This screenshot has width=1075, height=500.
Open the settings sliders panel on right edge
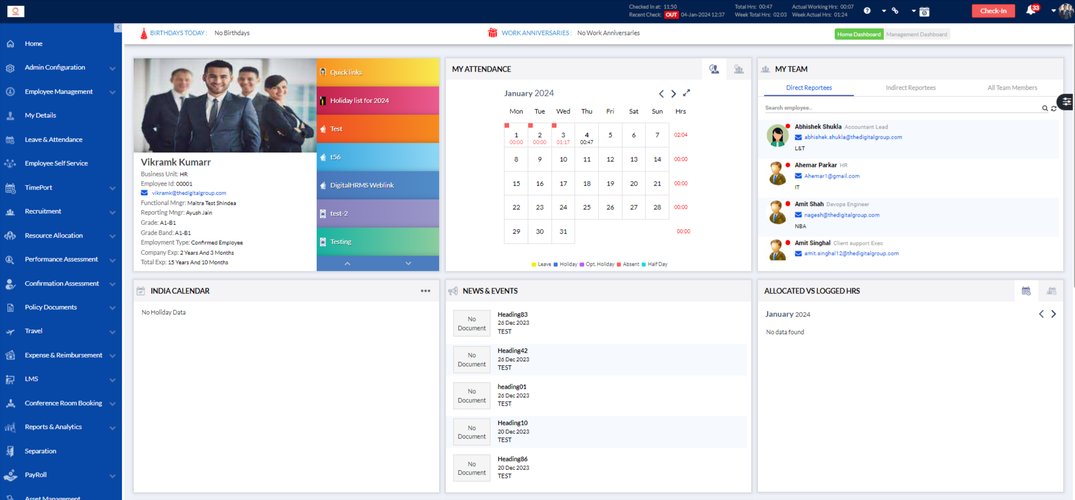[1066, 102]
